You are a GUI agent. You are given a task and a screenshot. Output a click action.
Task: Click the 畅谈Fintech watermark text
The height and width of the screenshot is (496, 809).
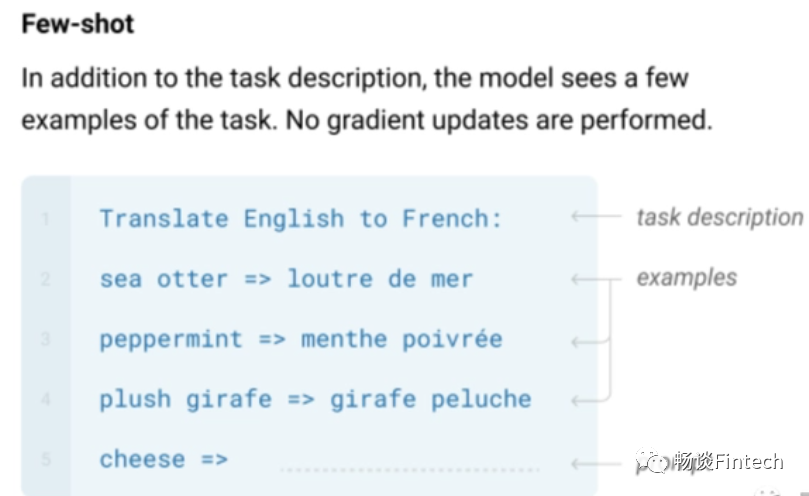coord(728,461)
